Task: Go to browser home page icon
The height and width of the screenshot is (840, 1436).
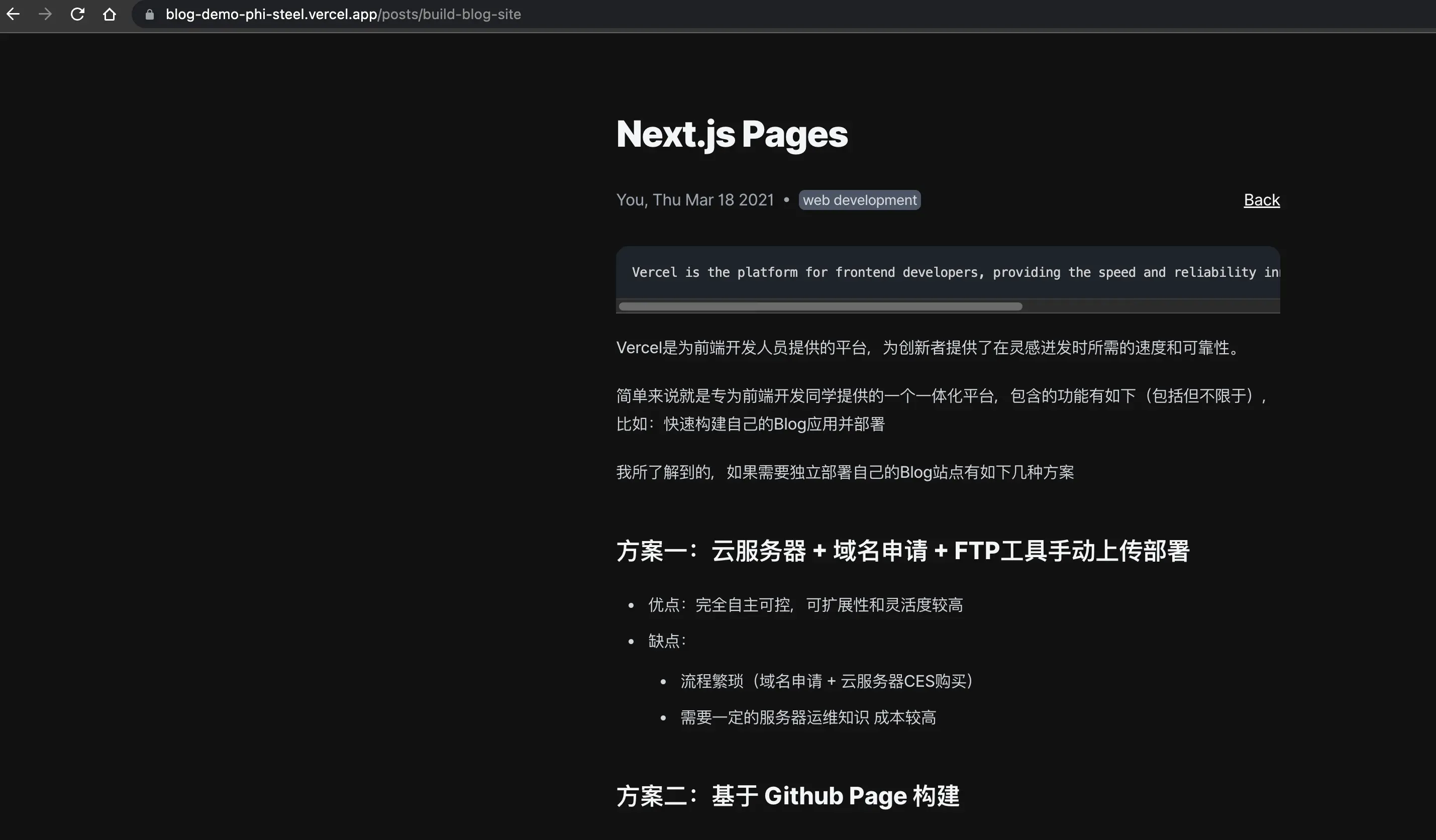Action: pos(110,14)
